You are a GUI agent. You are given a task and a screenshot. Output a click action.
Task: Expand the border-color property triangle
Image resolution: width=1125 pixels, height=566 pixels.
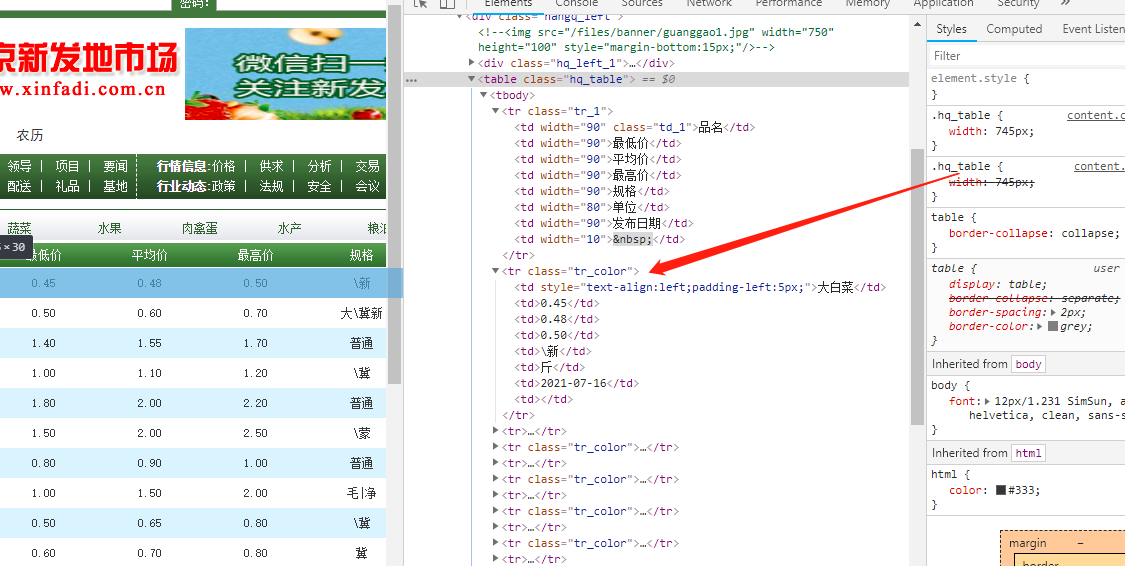tap(1040, 326)
